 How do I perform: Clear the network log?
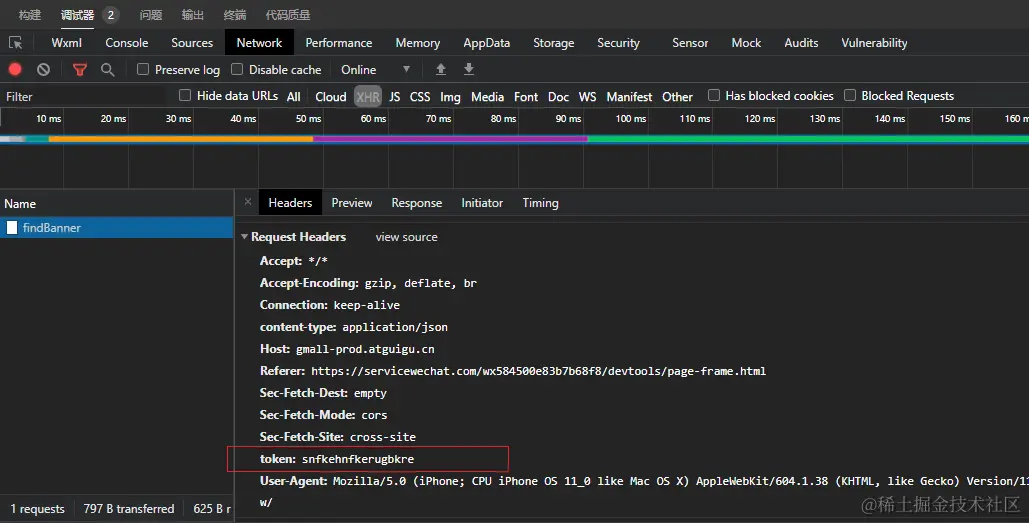click(43, 69)
